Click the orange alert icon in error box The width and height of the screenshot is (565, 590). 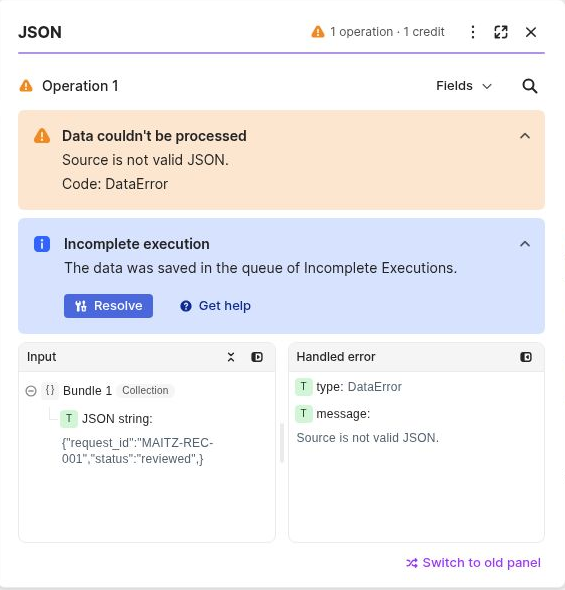click(x=42, y=136)
